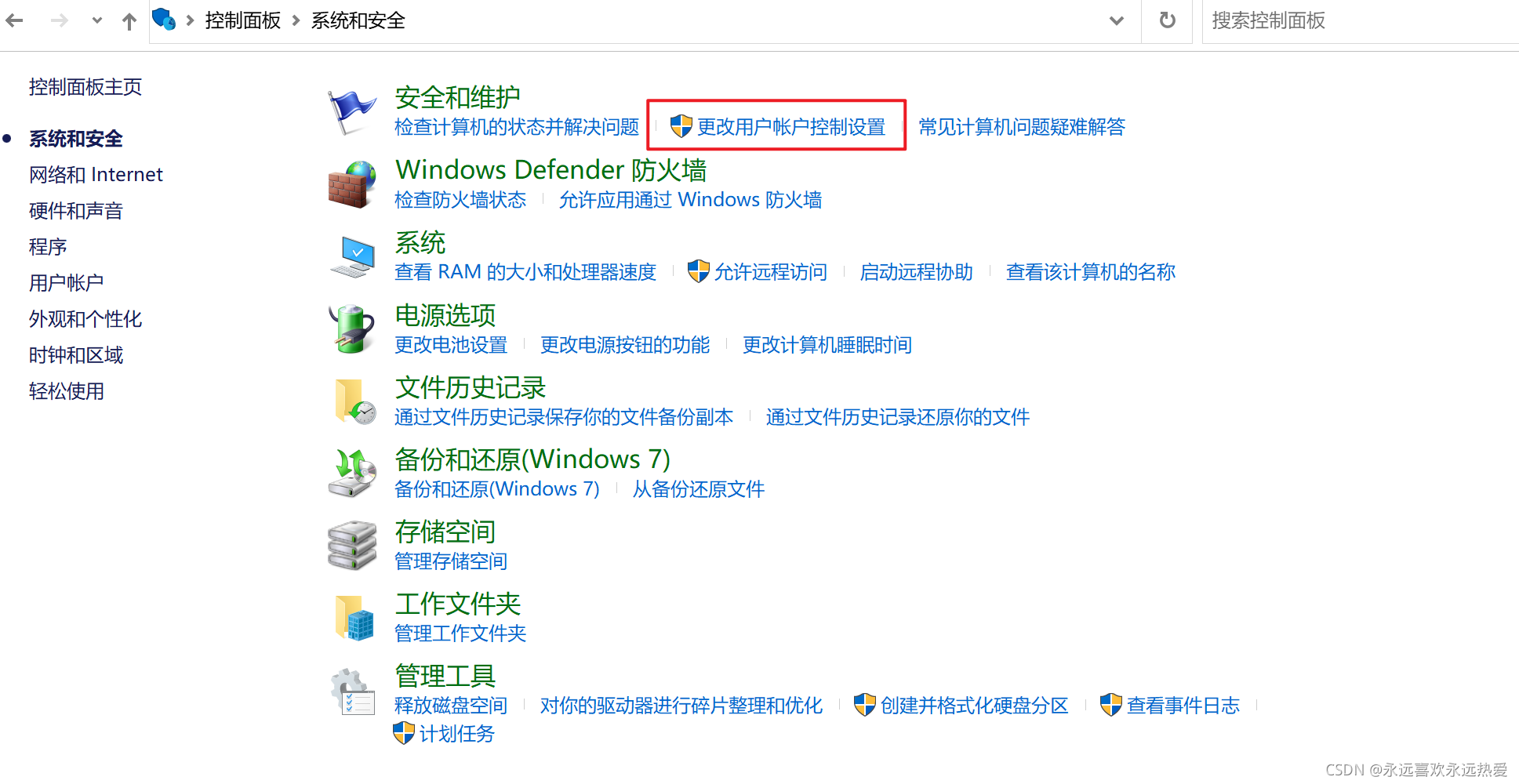Click the Control Panel address bar icon
This screenshot has width=1519, height=784.
coord(163,19)
